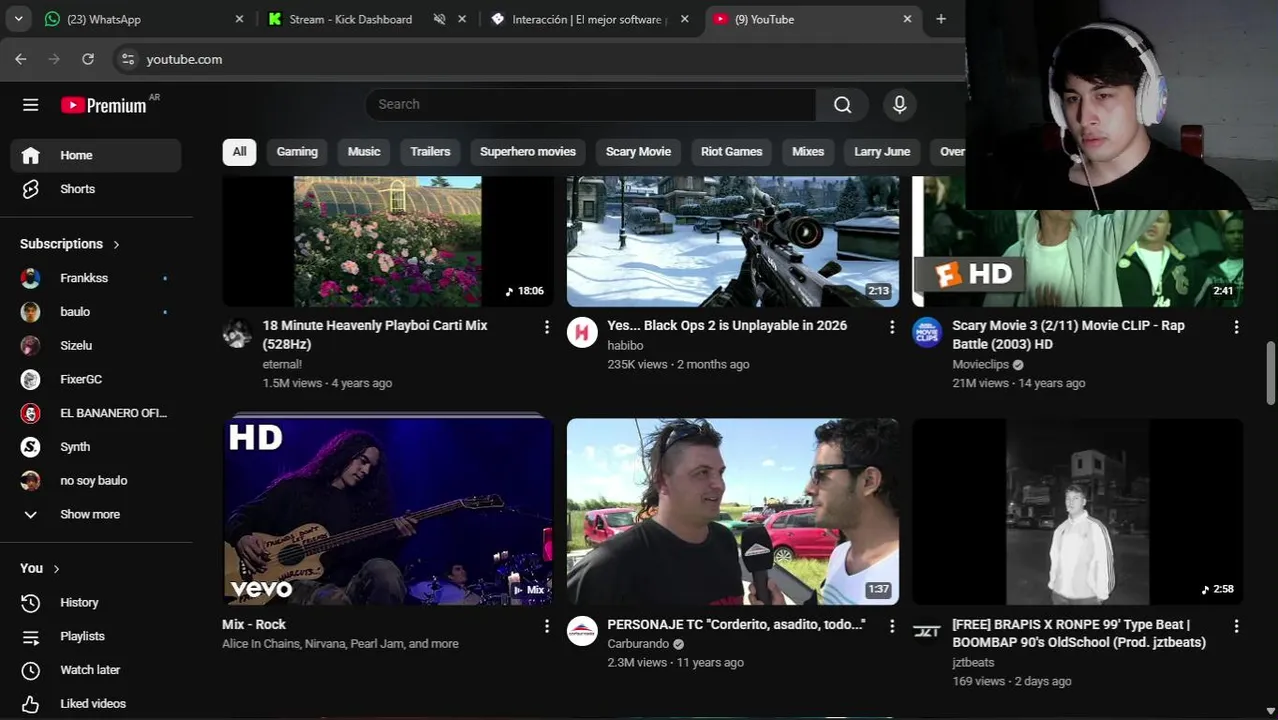Go to Shorts in sidebar
Image resolution: width=1278 pixels, height=720 pixels.
96,189
